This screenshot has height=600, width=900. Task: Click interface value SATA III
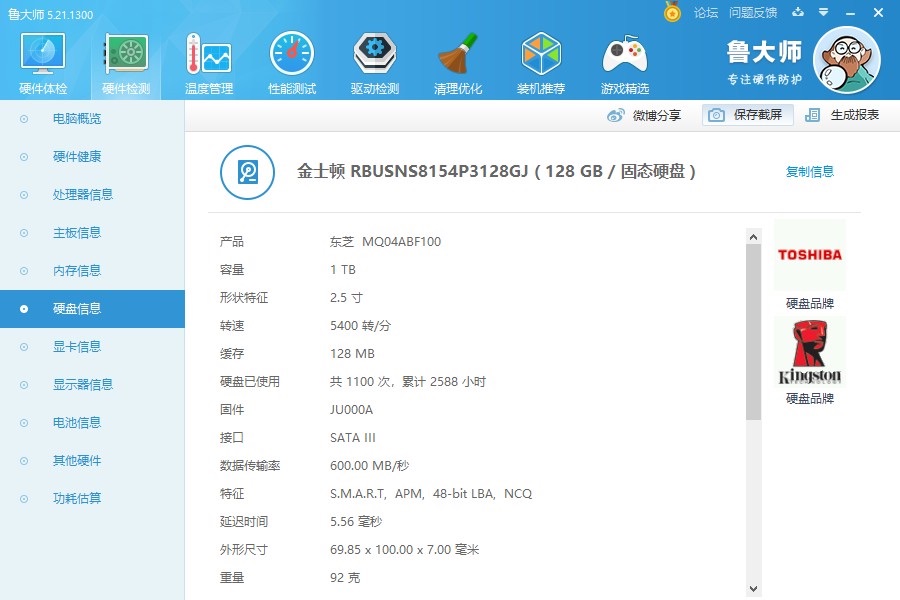352,438
